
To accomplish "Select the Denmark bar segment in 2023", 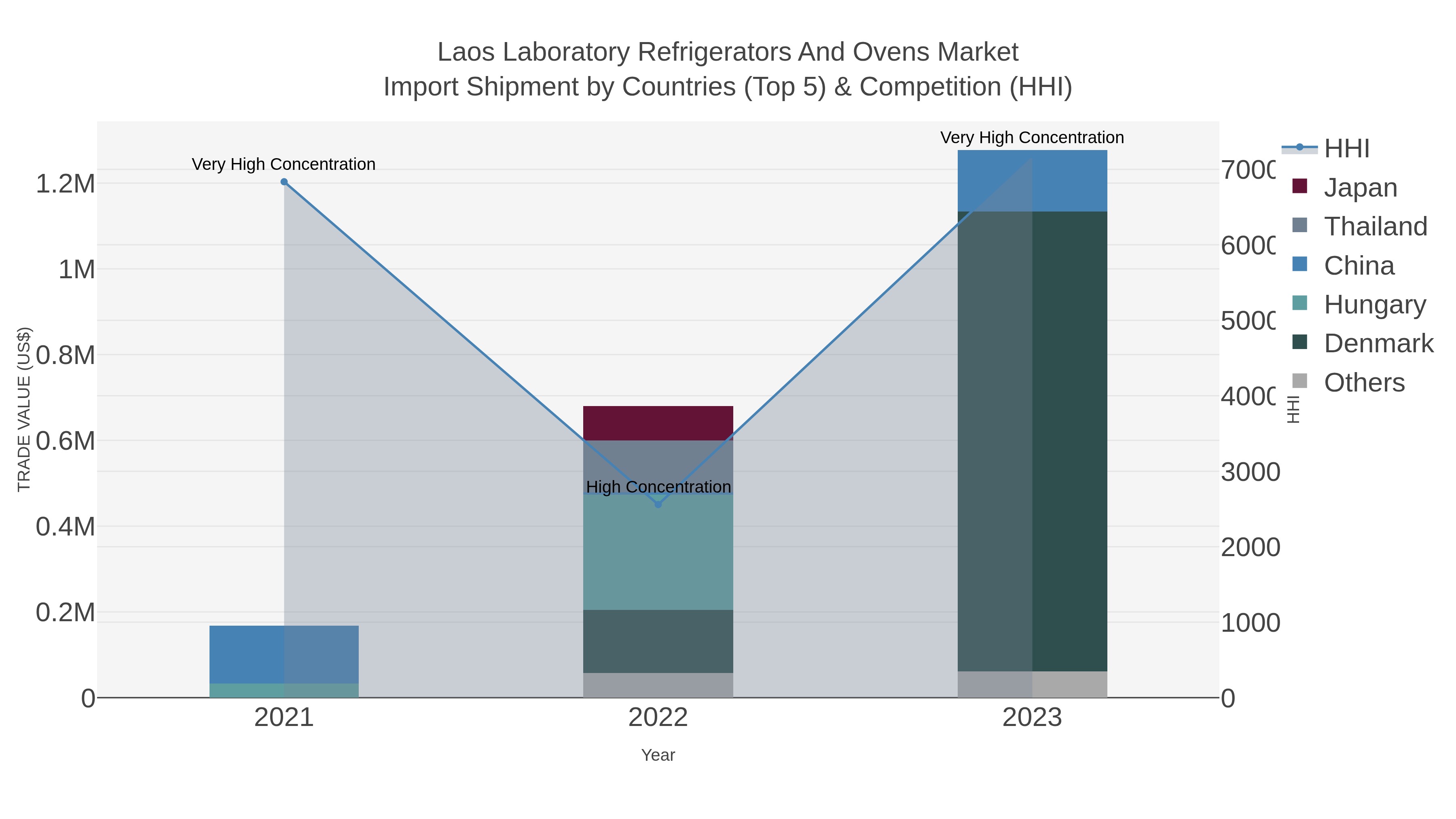I will coord(1032,441).
